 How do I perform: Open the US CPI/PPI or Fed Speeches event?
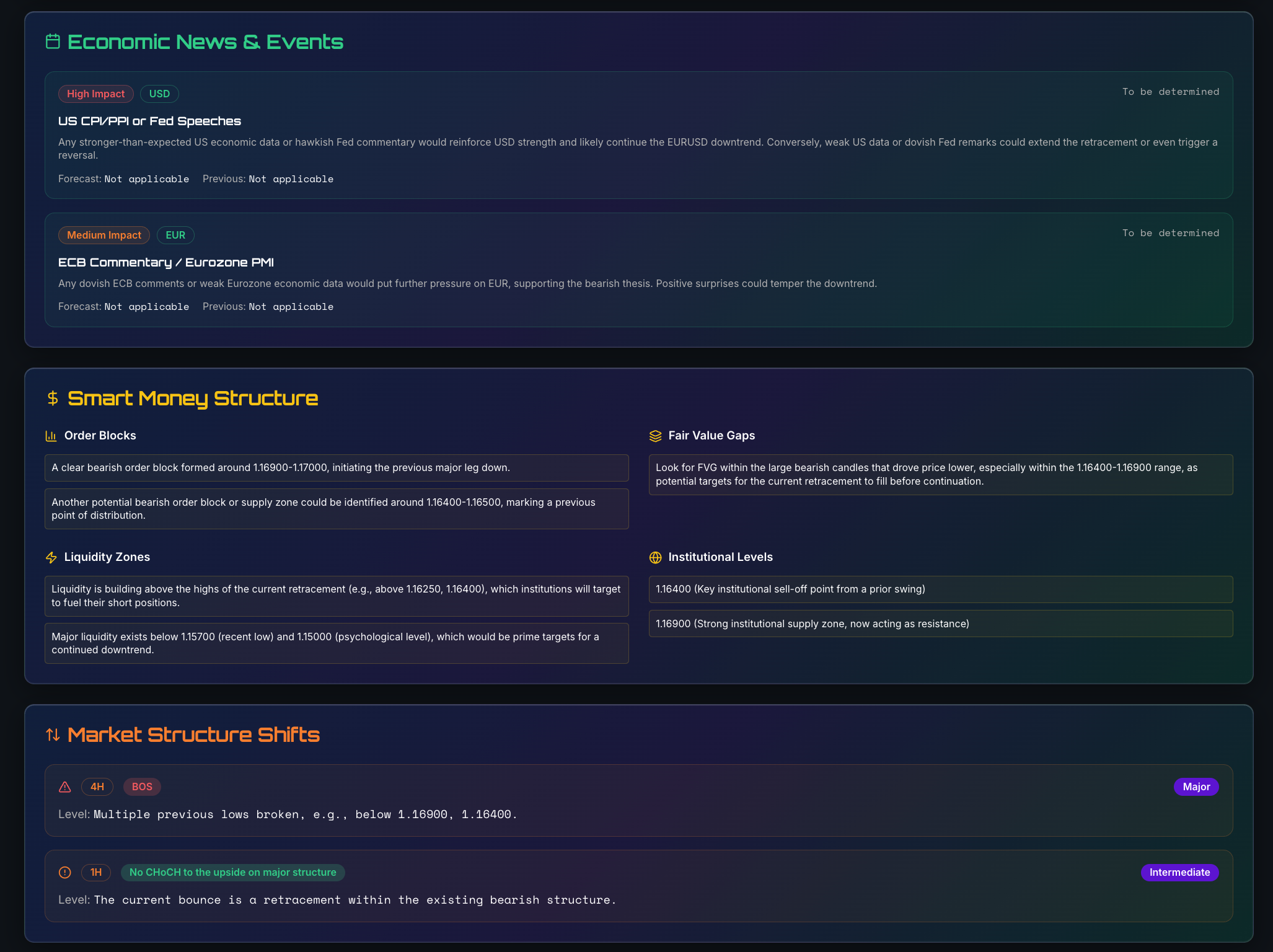[x=149, y=121]
